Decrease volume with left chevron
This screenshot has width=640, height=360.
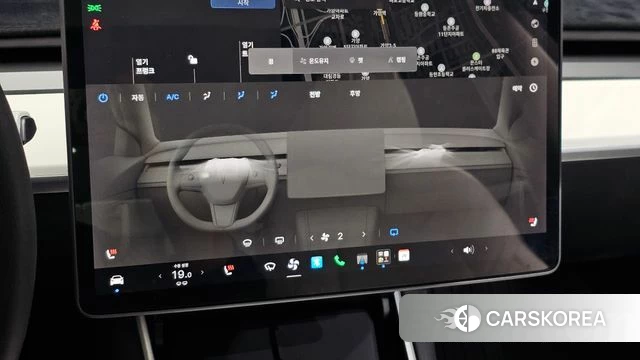click(x=452, y=251)
